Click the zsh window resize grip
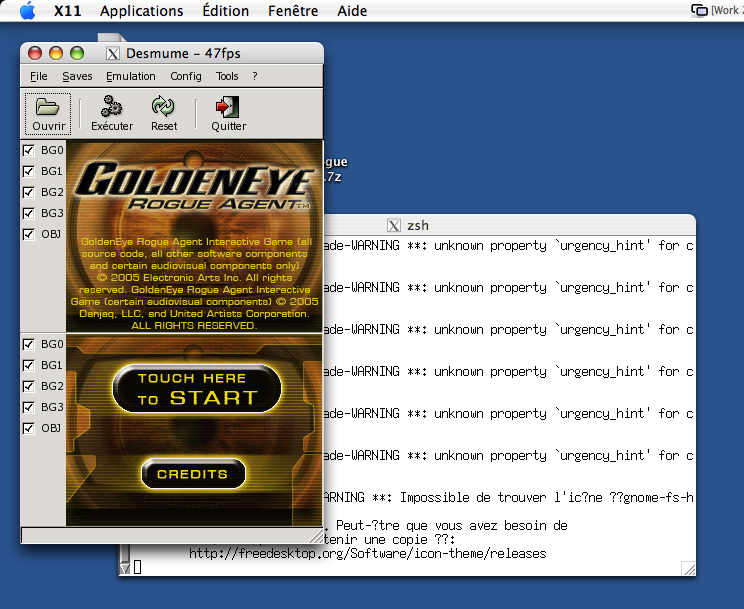744x609 pixels. (x=688, y=568)
